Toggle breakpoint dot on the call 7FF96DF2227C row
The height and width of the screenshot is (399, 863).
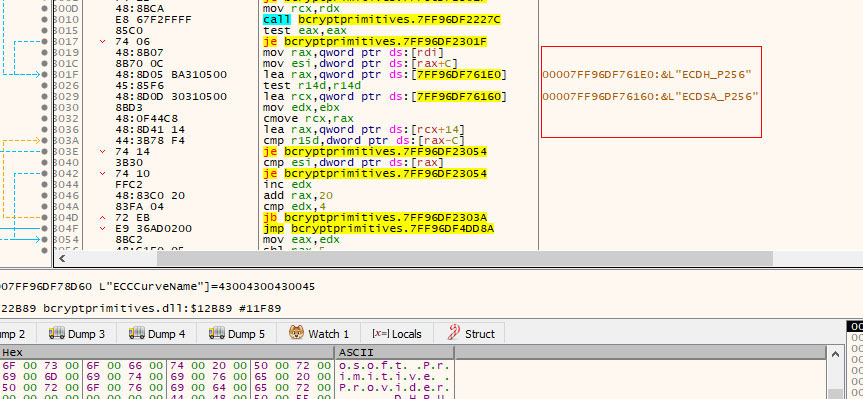(45, 19)
